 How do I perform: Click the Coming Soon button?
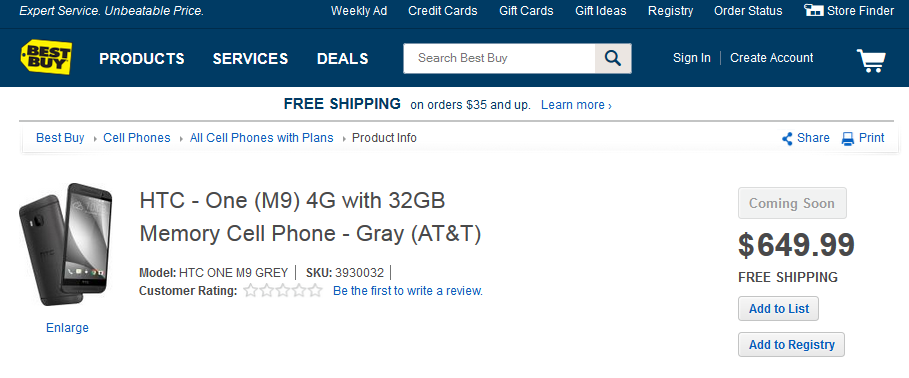(x=792, y=203)
